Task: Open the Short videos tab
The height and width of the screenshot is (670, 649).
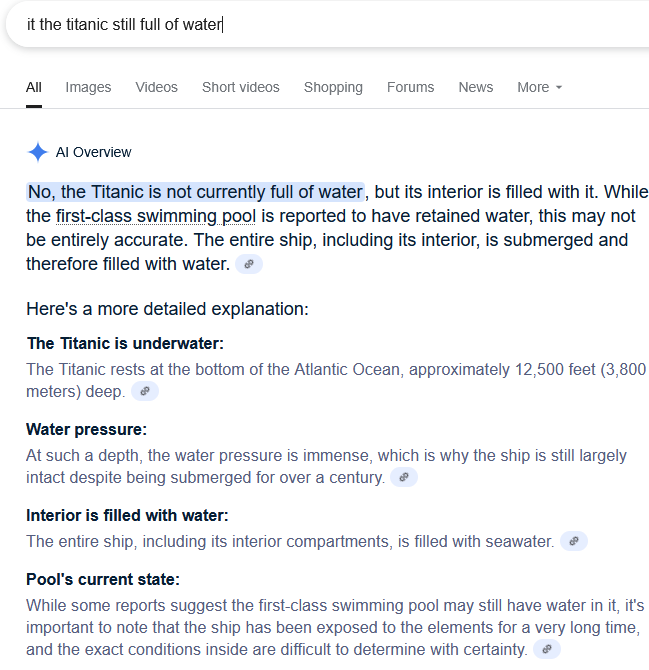Action: (241, 87)
